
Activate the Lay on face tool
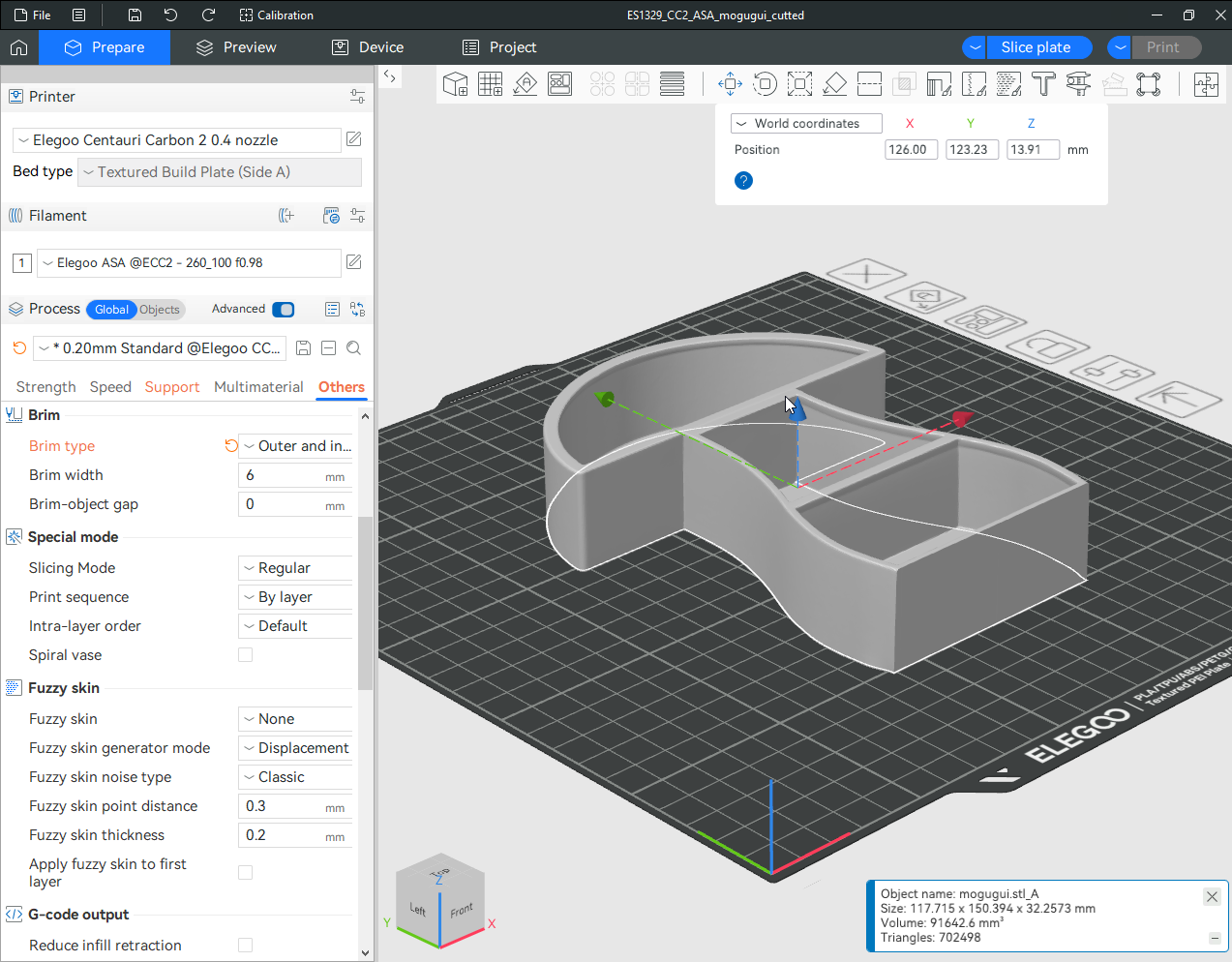tap(834, 84)
